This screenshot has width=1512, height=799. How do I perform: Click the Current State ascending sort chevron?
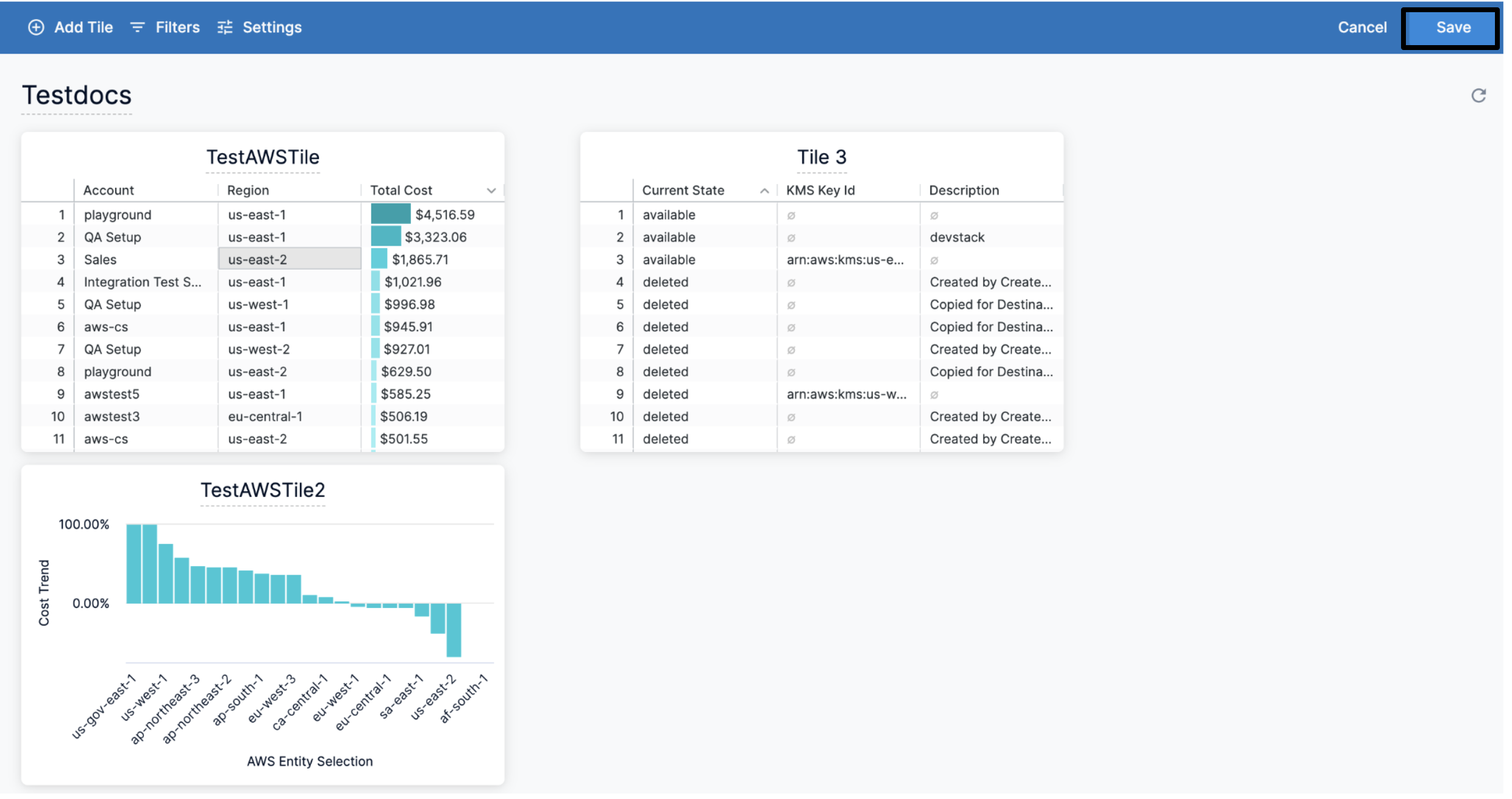[764, 191]
